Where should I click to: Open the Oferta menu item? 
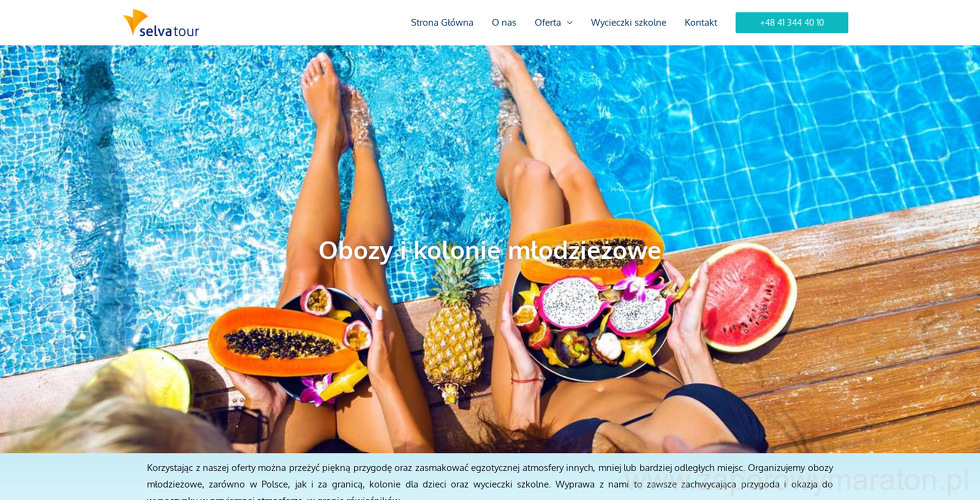tap(548, 22)
